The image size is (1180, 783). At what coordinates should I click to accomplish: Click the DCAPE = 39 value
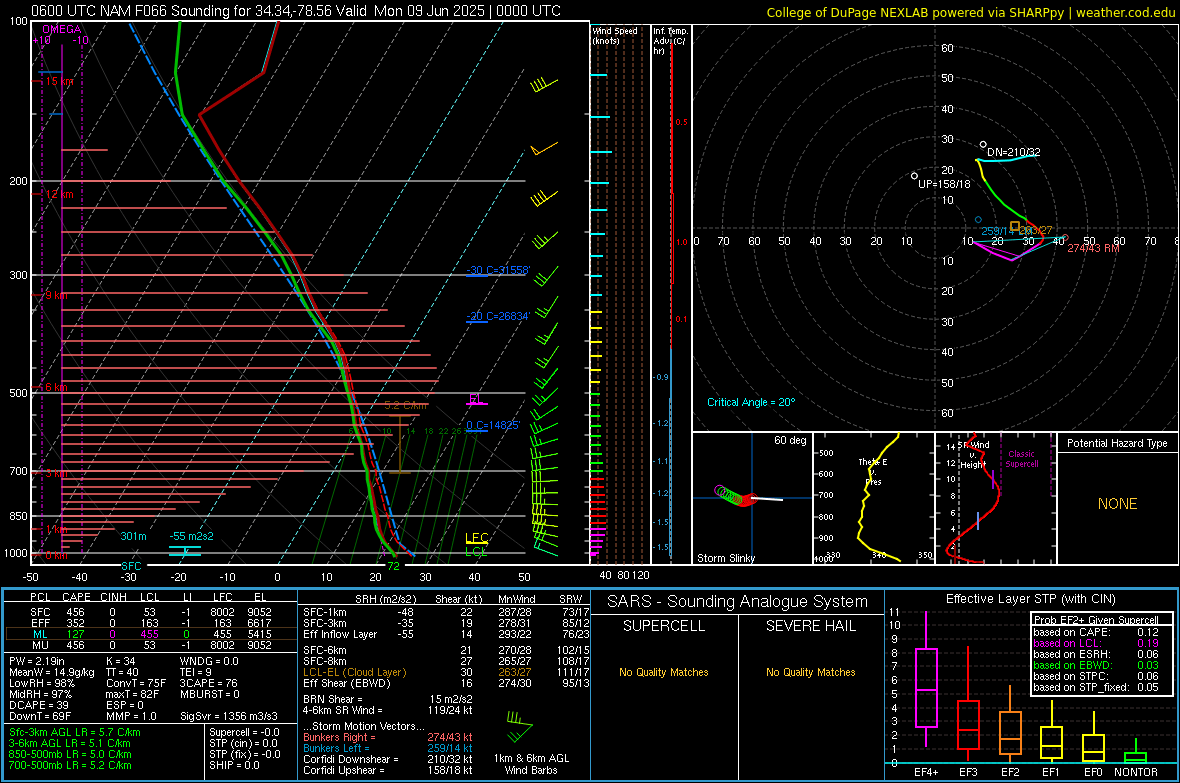click(39, 705)
